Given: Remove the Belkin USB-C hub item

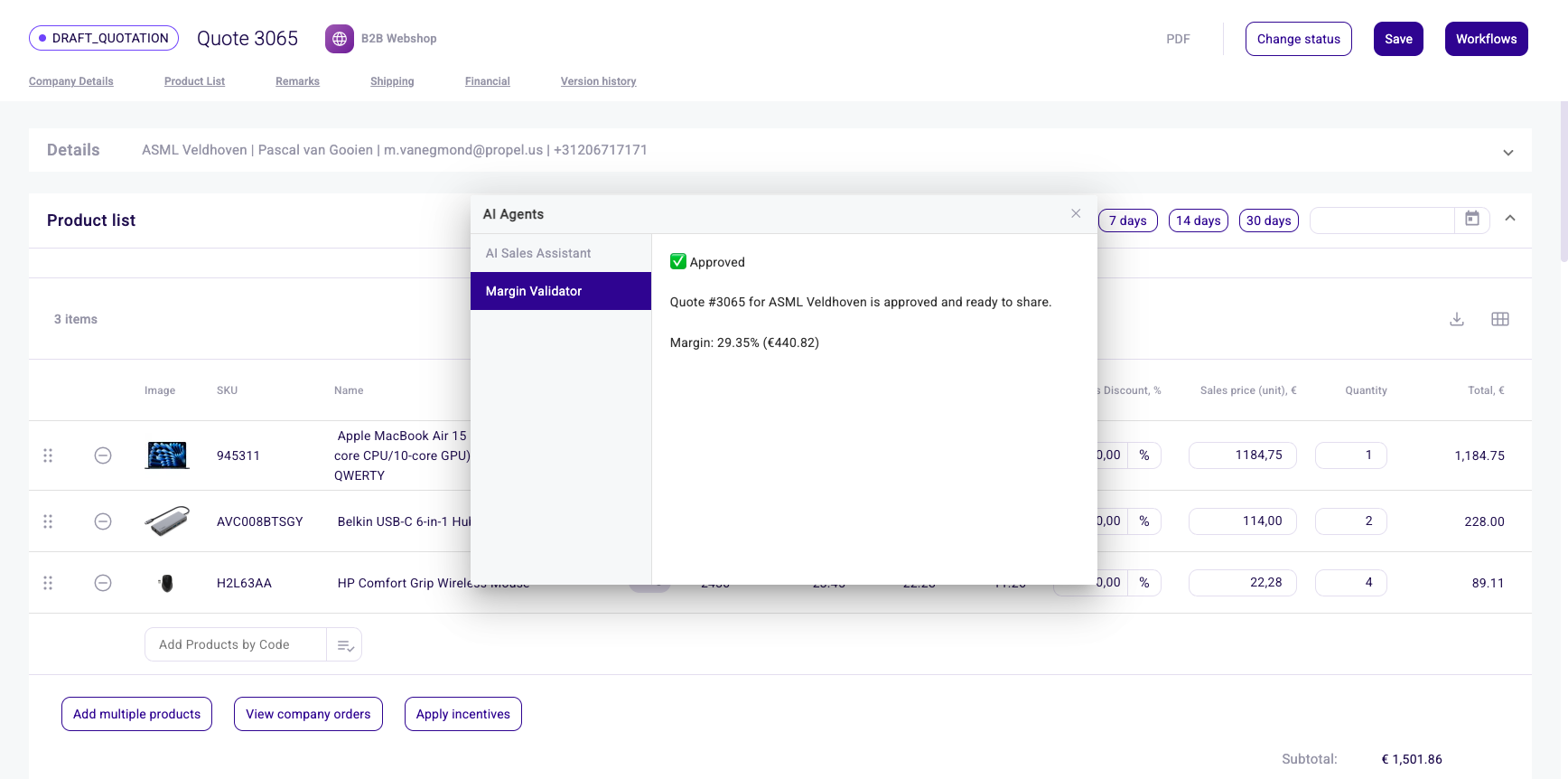Looking at the screenshot, I should (103, 521).
